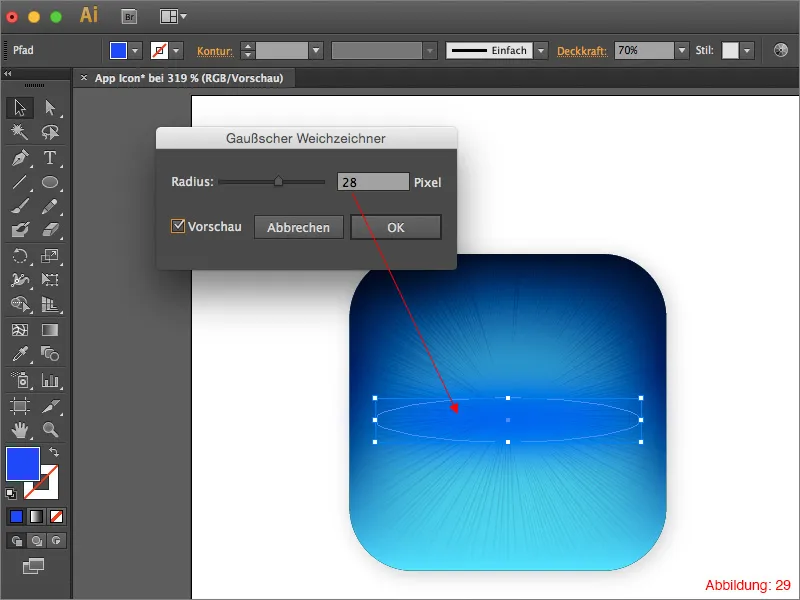This screenshot has height=600, width=800.
Task: Select the Selection tool (black arrow)
Action: point(20,108)
